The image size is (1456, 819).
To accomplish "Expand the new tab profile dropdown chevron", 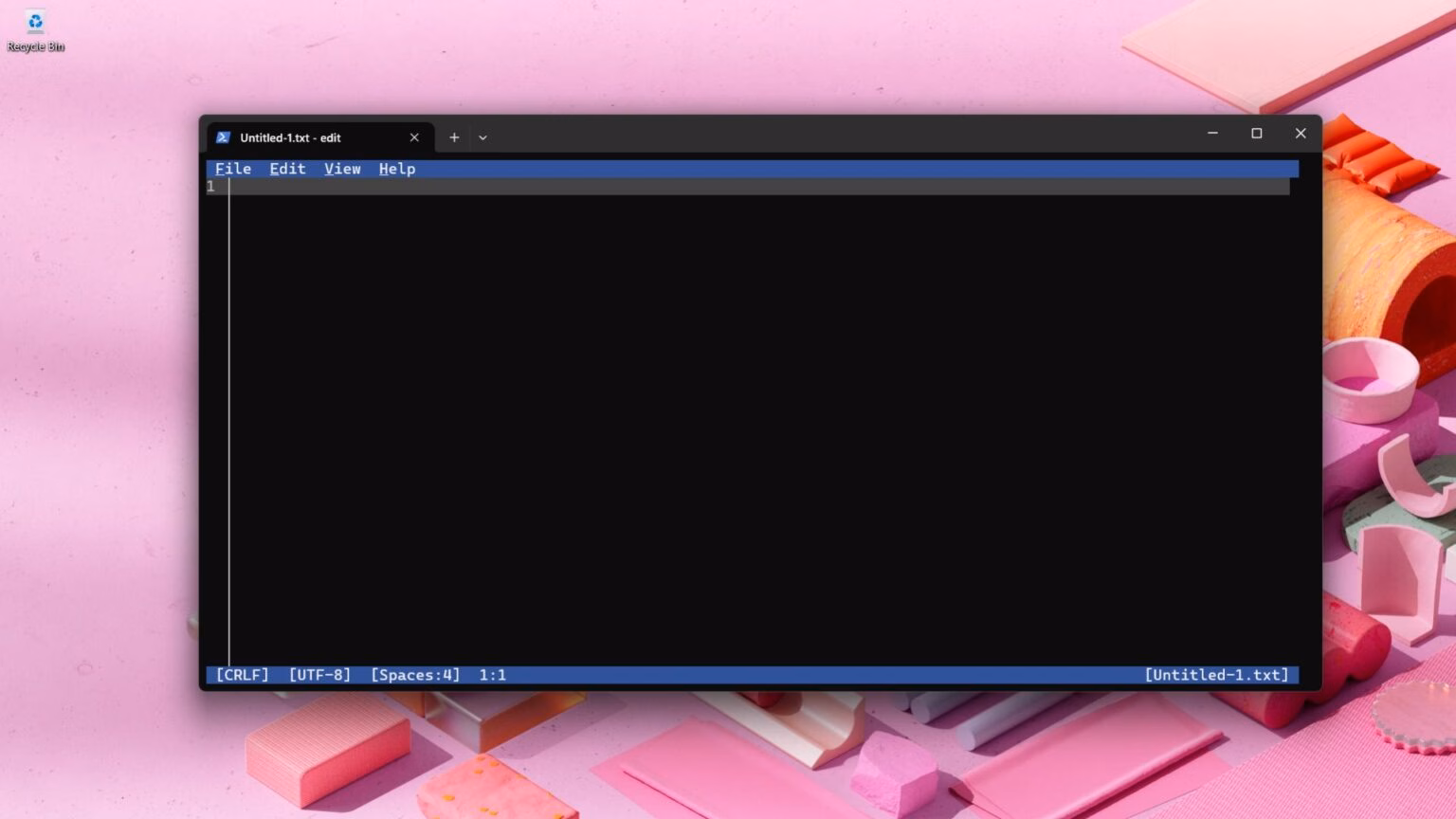I will (x=482, y=137).
